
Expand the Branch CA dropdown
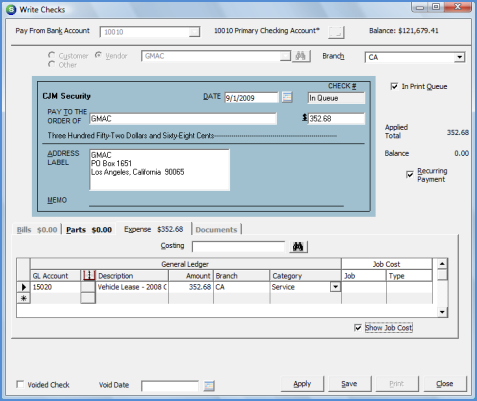point(459,57)
